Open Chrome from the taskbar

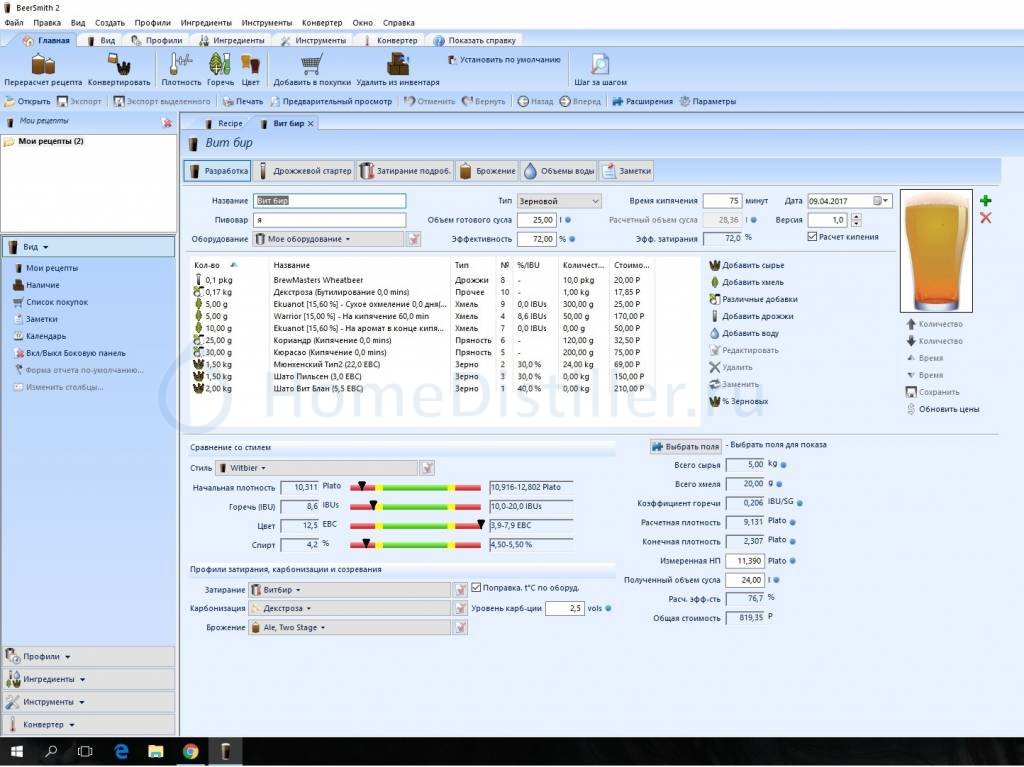pyautogui.click(x=190, y=751)
